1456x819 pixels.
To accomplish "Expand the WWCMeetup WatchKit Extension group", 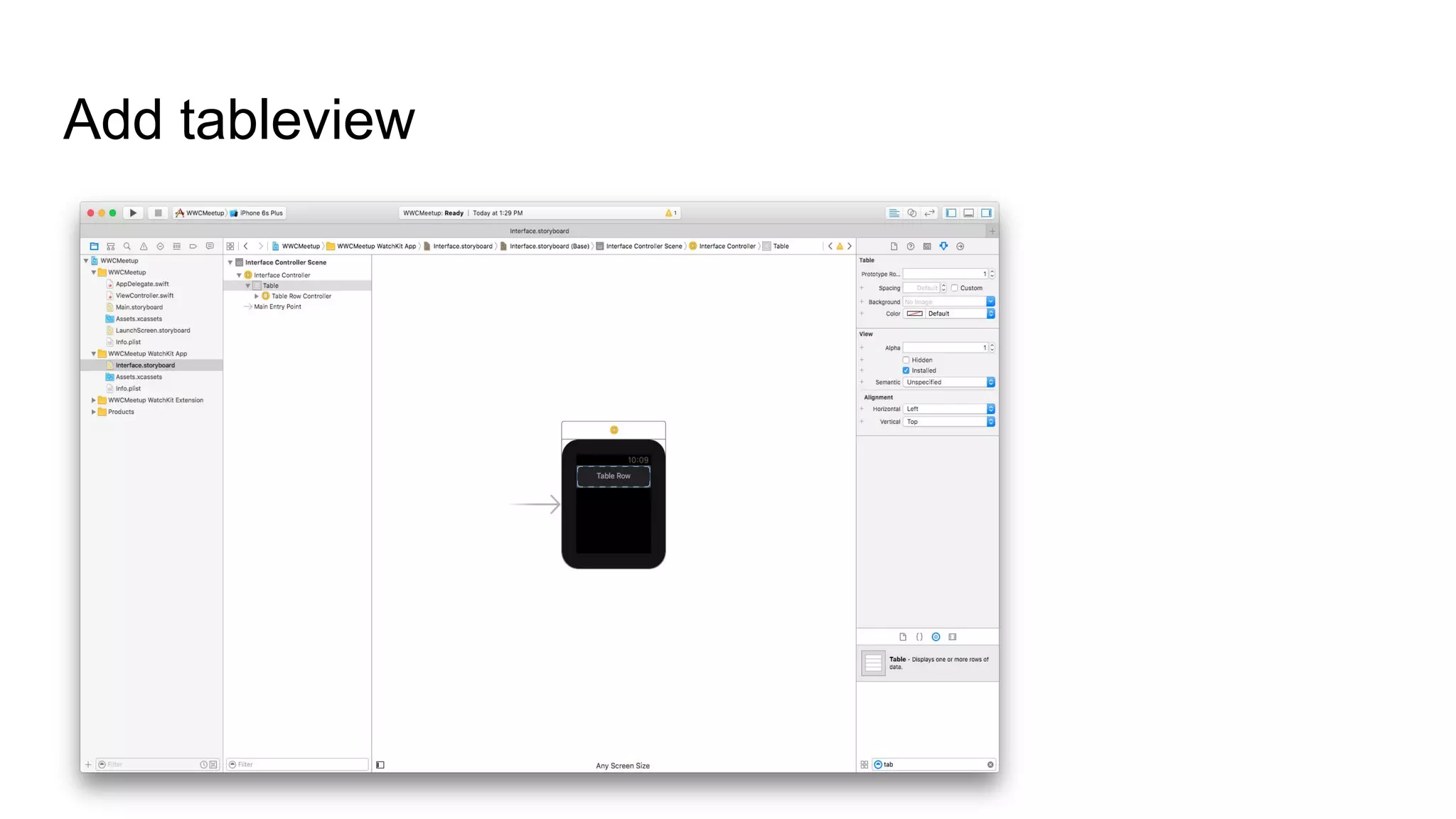I will pyautogui.click(x=93, y=400).
